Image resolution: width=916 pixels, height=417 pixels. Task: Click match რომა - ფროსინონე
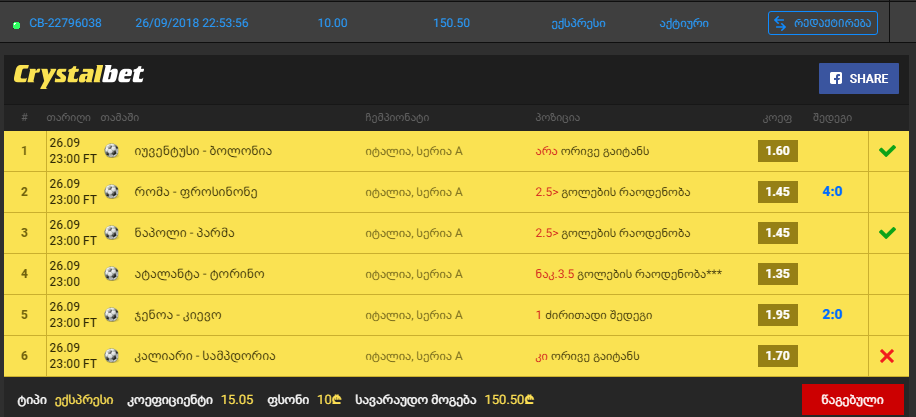point(196,192)
